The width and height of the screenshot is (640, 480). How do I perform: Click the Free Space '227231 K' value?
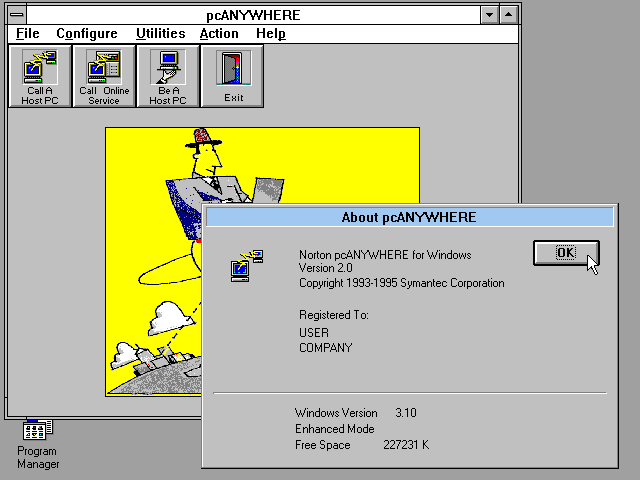[406, 445]
